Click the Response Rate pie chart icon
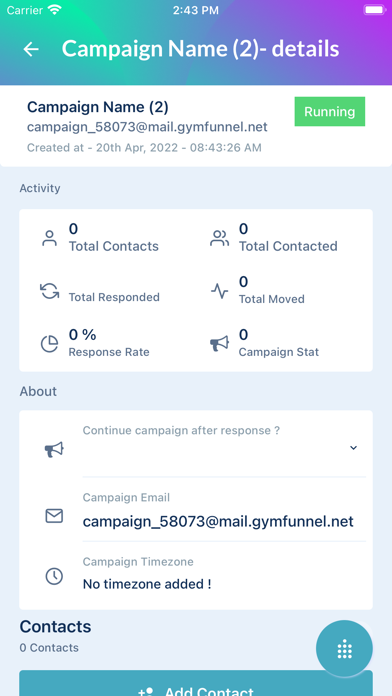Screen dimensions: 392x696 point(49,344)
